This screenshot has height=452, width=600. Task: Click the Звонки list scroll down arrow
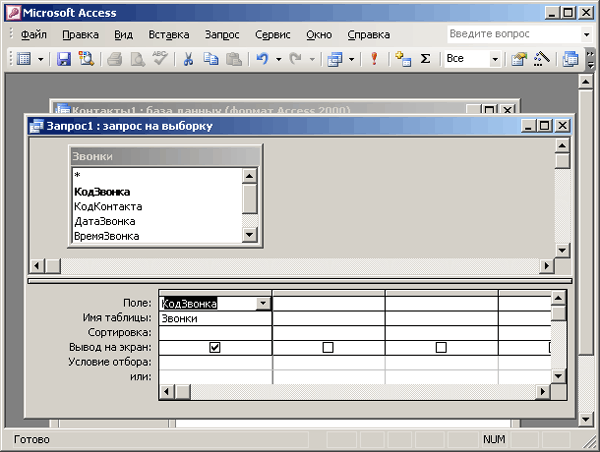tap(250, 235)
